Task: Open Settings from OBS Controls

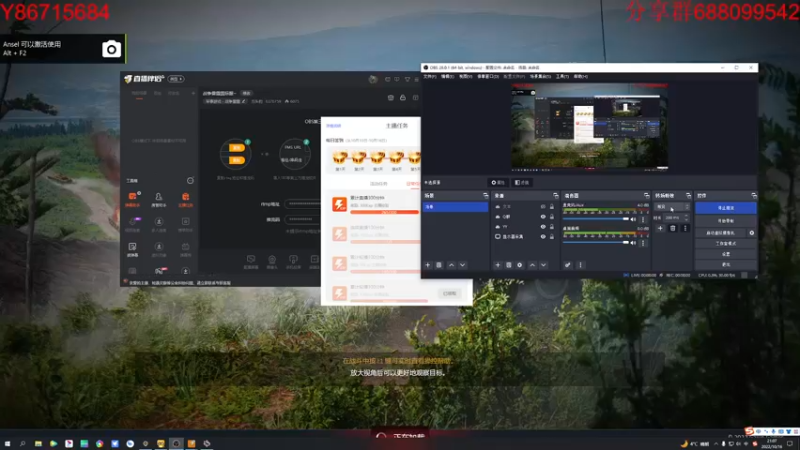Action: [x=726, y=254]
